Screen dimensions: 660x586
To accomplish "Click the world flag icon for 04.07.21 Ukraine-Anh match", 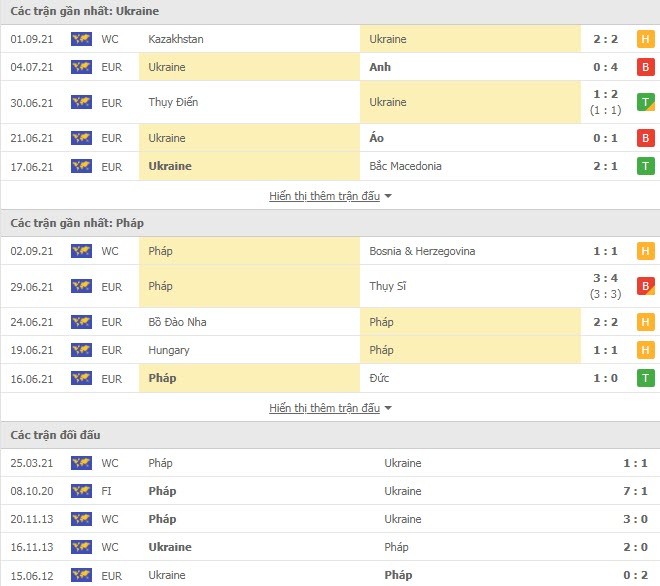I will (x=81, y=67).
